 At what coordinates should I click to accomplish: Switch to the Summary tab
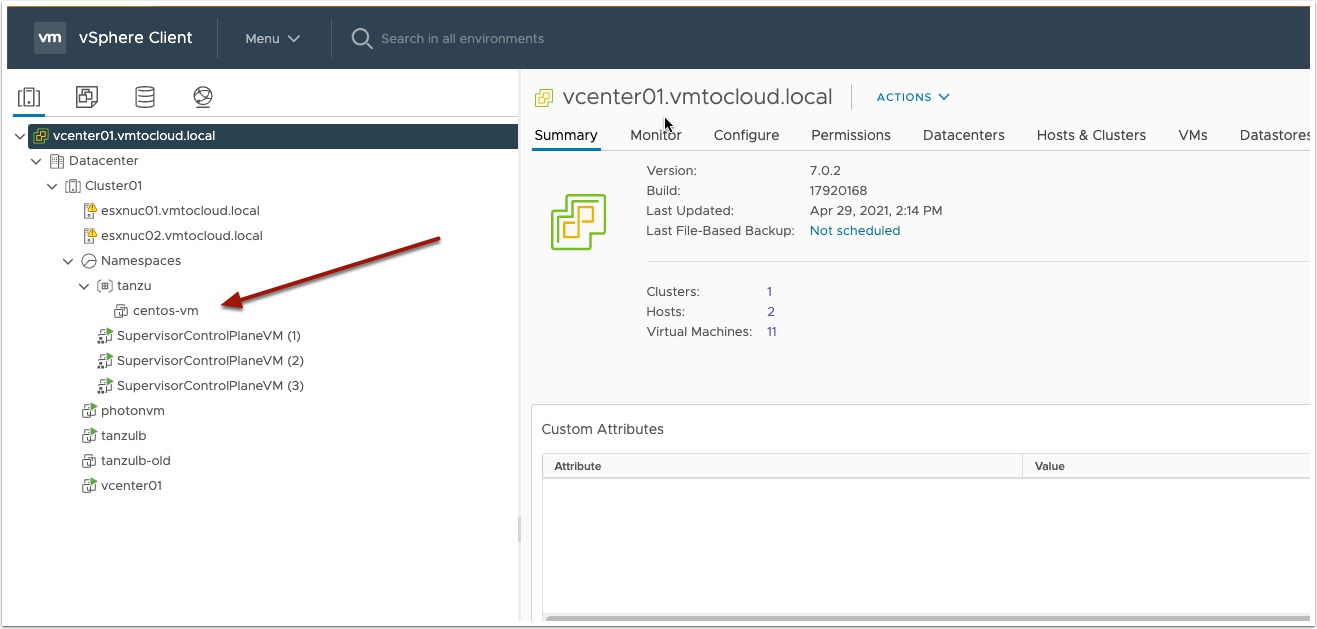[x=566, y=135]
